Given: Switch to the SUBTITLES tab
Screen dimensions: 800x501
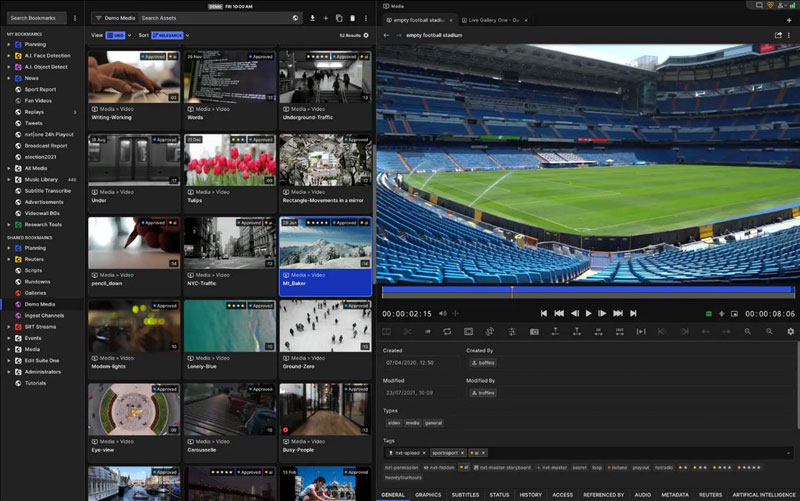Looking at the screenshot, I should (465, 494).
